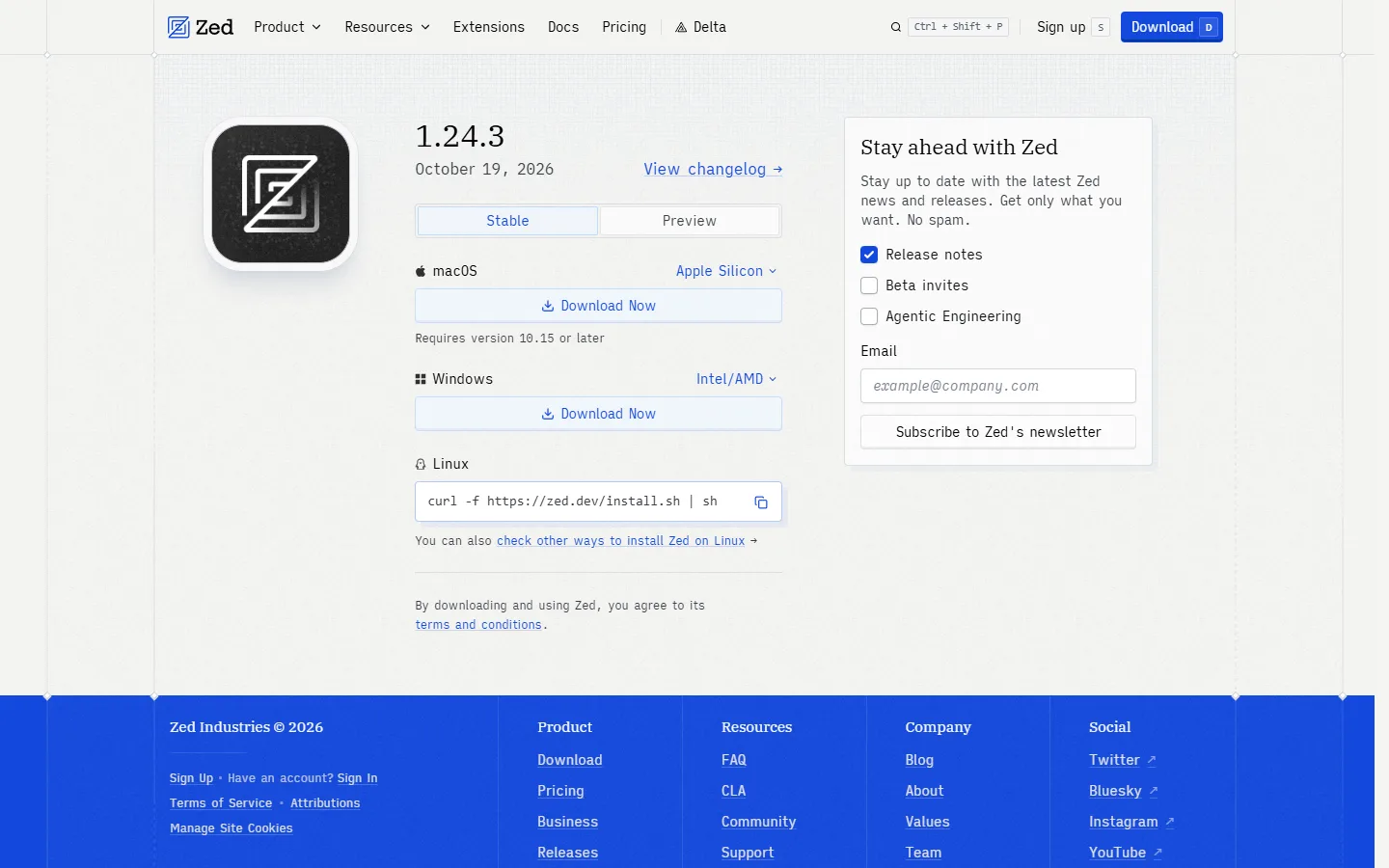
Task: Open the YouTube footer link
Action: 1126,853
